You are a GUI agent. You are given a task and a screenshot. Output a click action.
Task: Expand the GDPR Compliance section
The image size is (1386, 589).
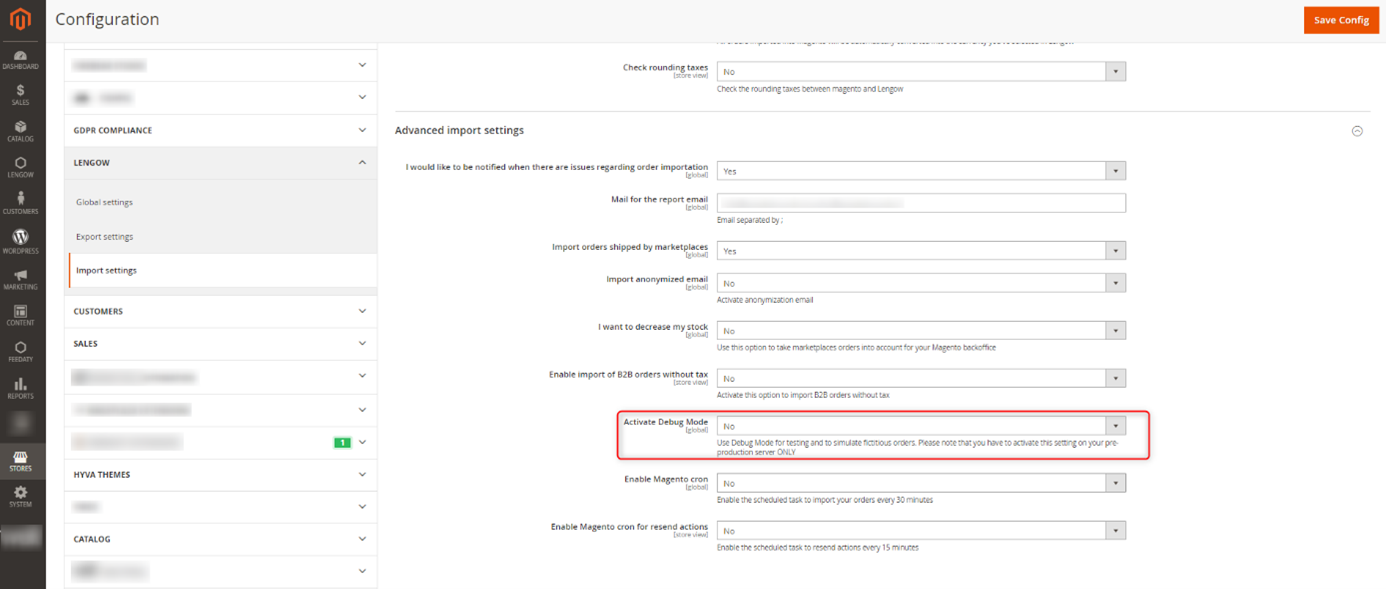point(220,130)
